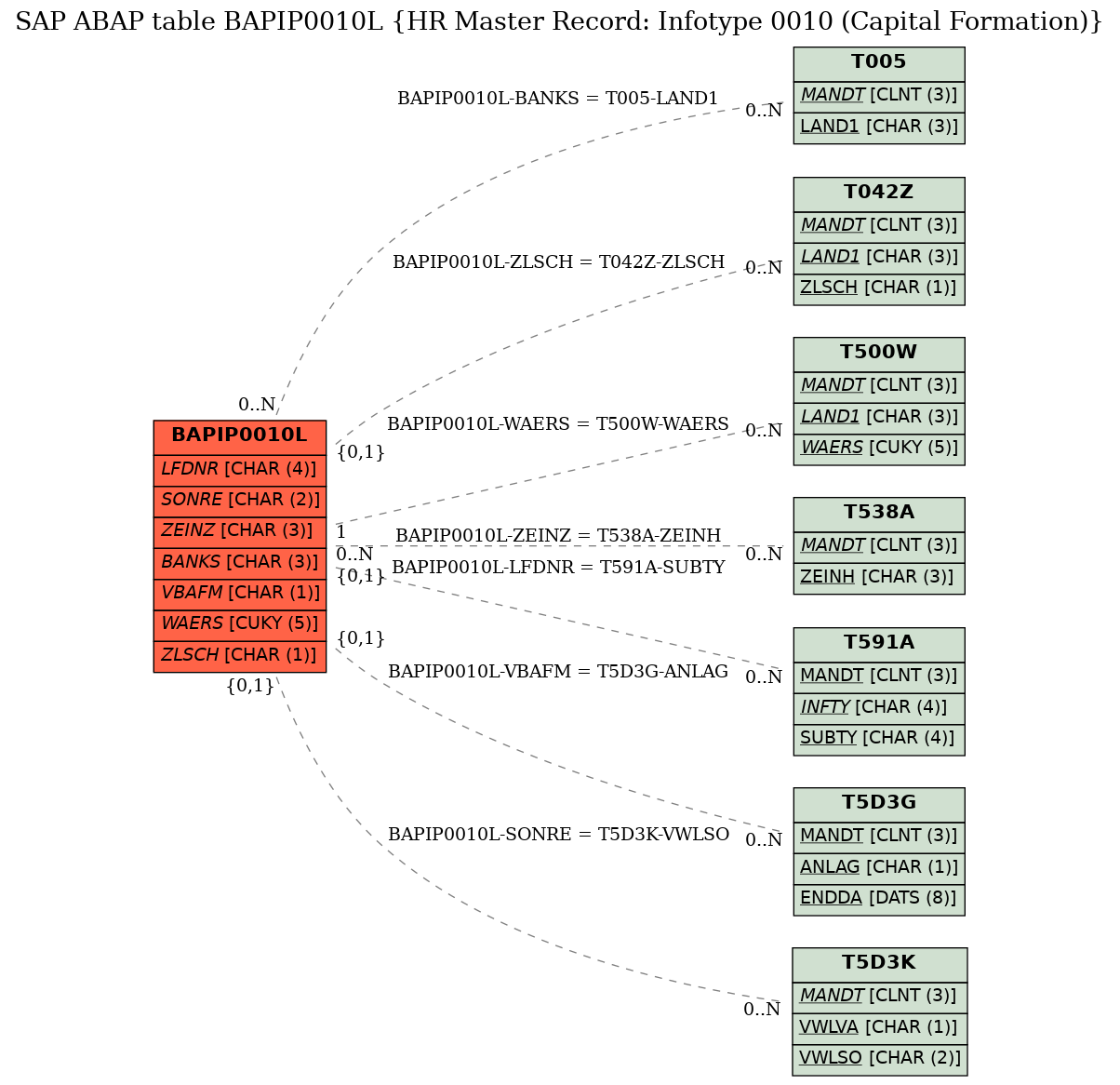Click ZLSCH [CHAR (1)] in table T042Z
The image size is (1120, 1085).
pyautogui.click(x=879, y=288)
